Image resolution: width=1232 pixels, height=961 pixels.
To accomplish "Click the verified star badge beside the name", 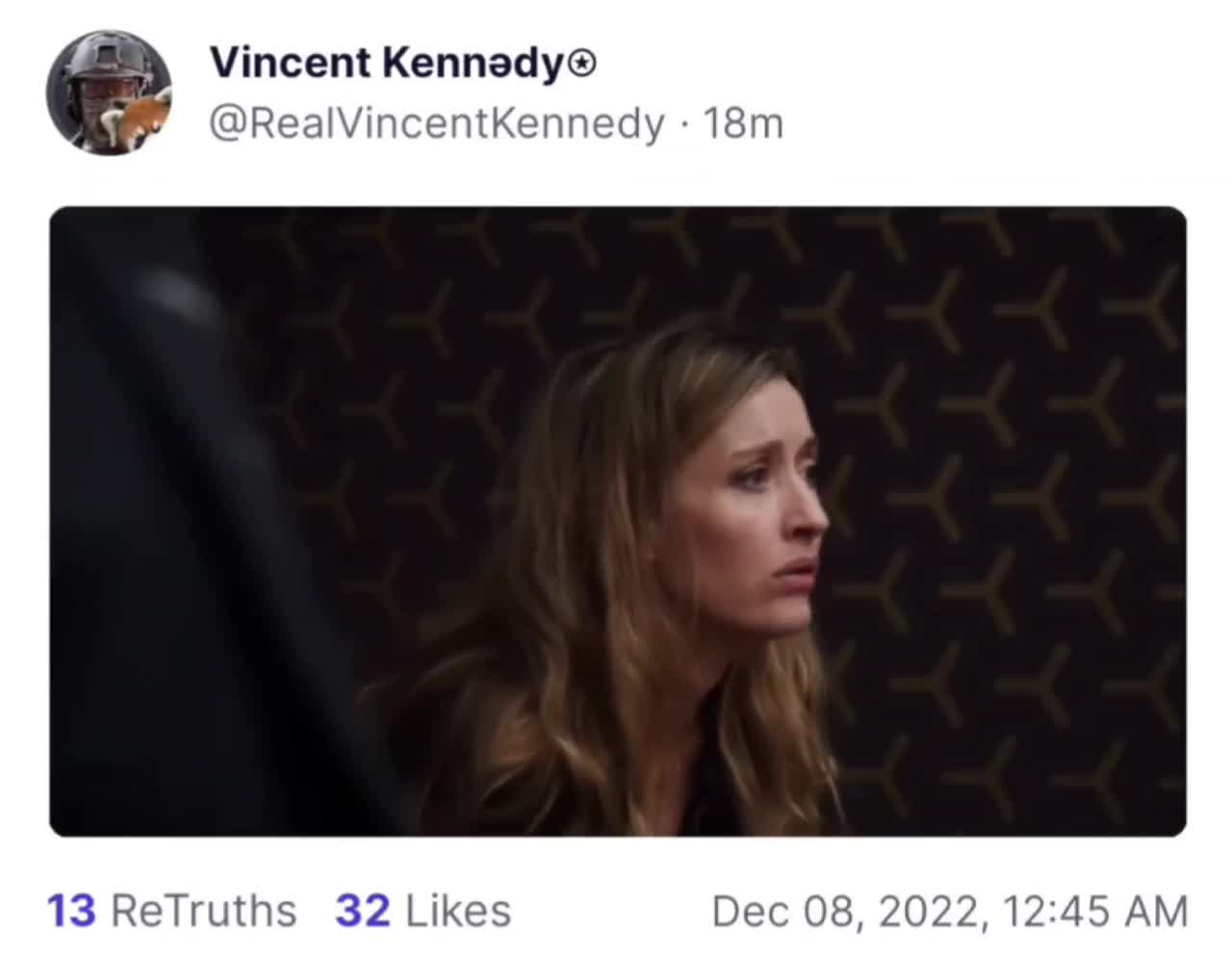I will (x=583, y=65).
